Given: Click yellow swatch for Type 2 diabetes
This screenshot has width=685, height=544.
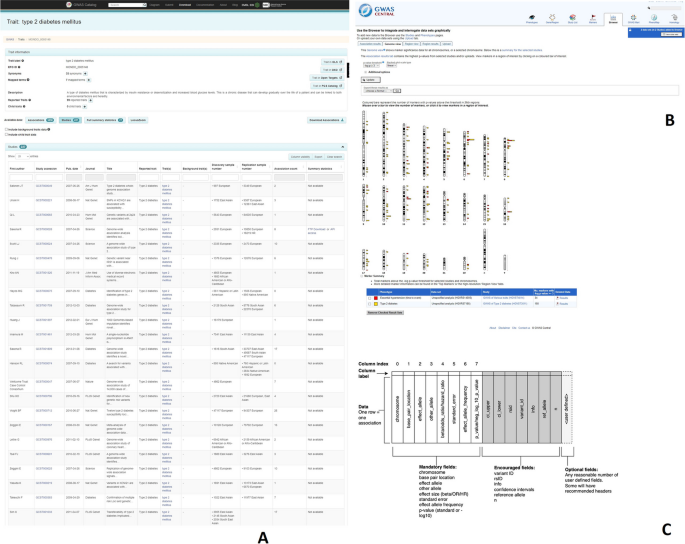Looking at the screenshot, I should coord(376,304).
